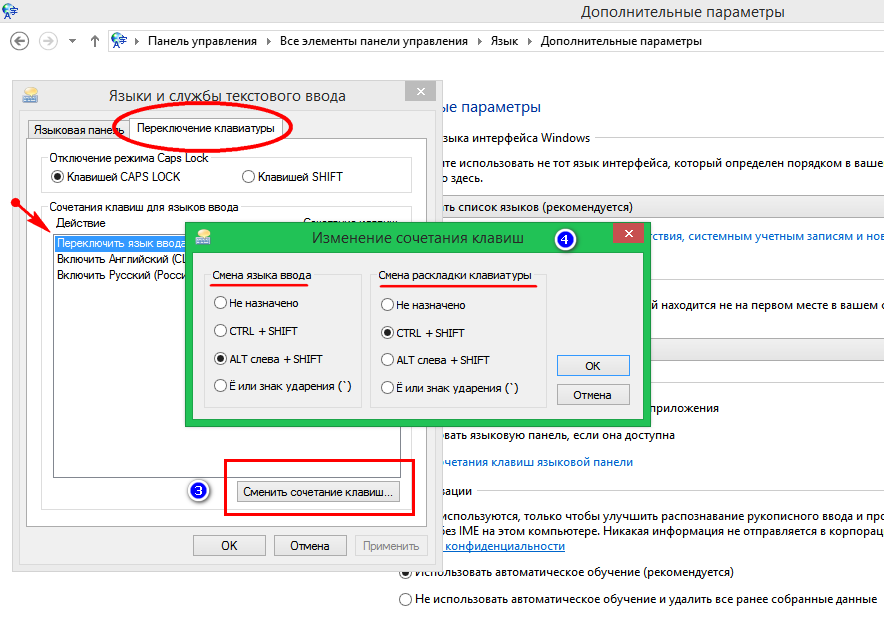
Task: Click the Control Panel icon in address bar
Action: click(120, 41)
